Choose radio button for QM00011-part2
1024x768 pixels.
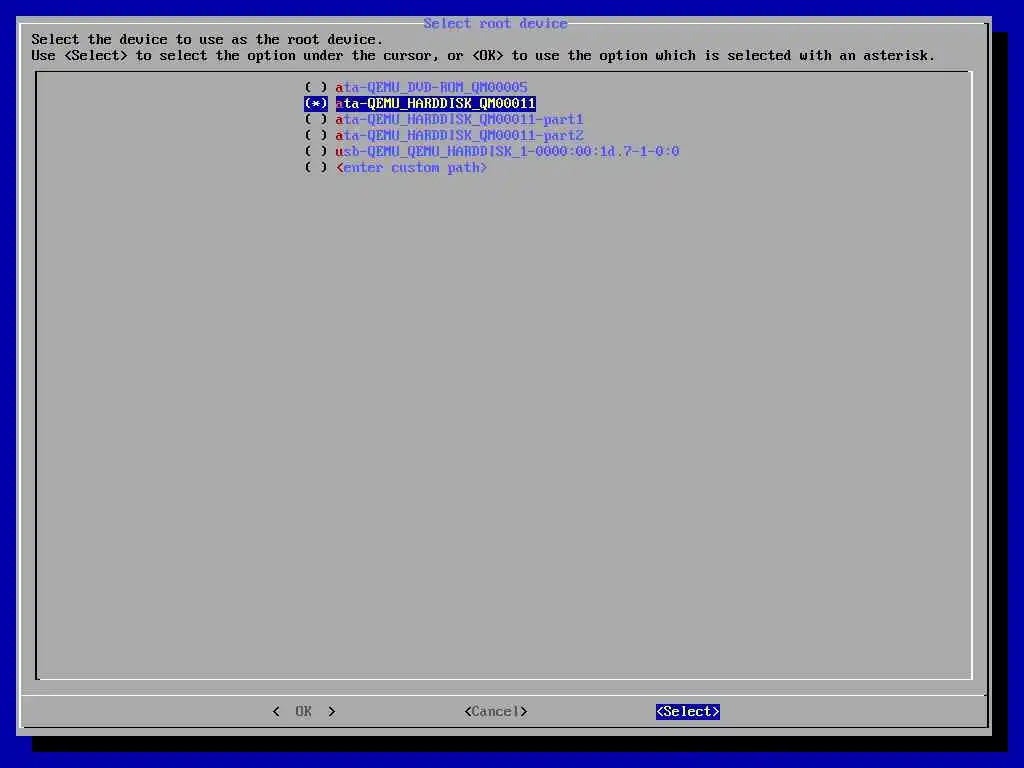coord(316,135)
